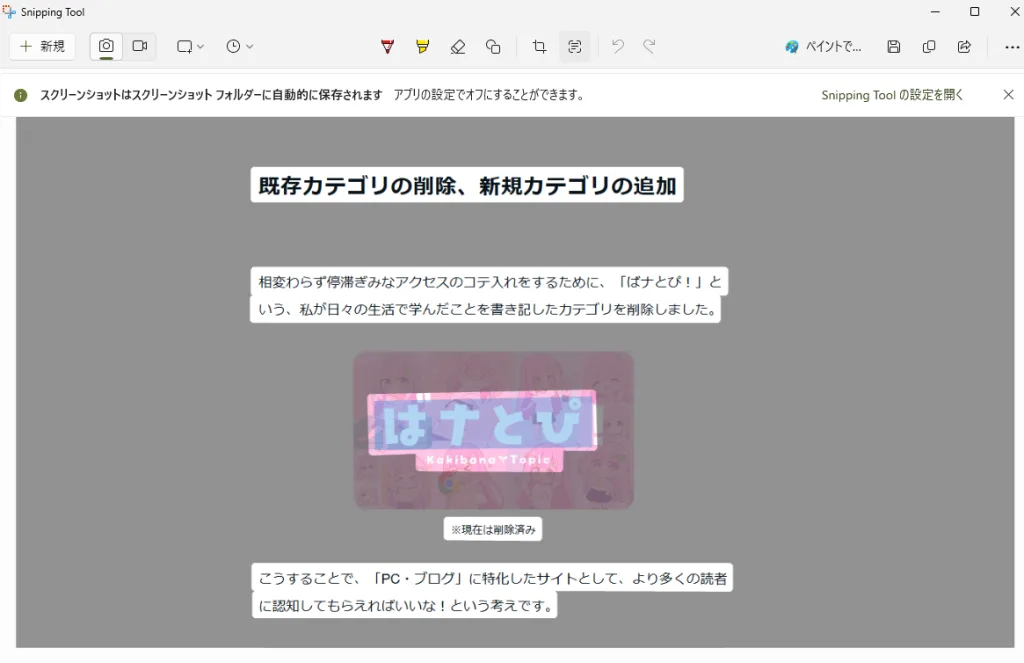This screenshot has height=663, width=1024.
Task: Open Snipping Tool settings from the notification
Action: pyautogui.click(x=890, y=94)
